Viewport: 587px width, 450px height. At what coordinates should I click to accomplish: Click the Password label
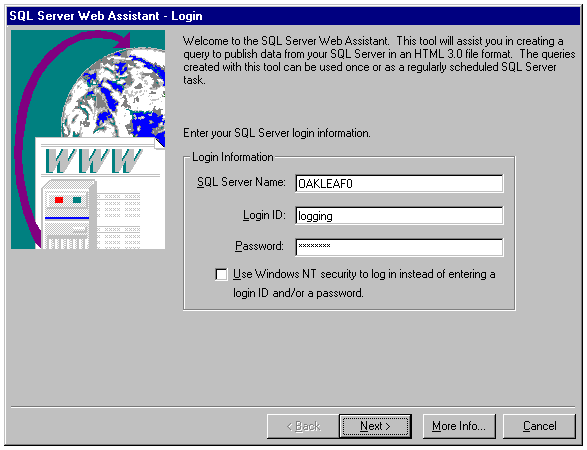(x=259, y=246)
